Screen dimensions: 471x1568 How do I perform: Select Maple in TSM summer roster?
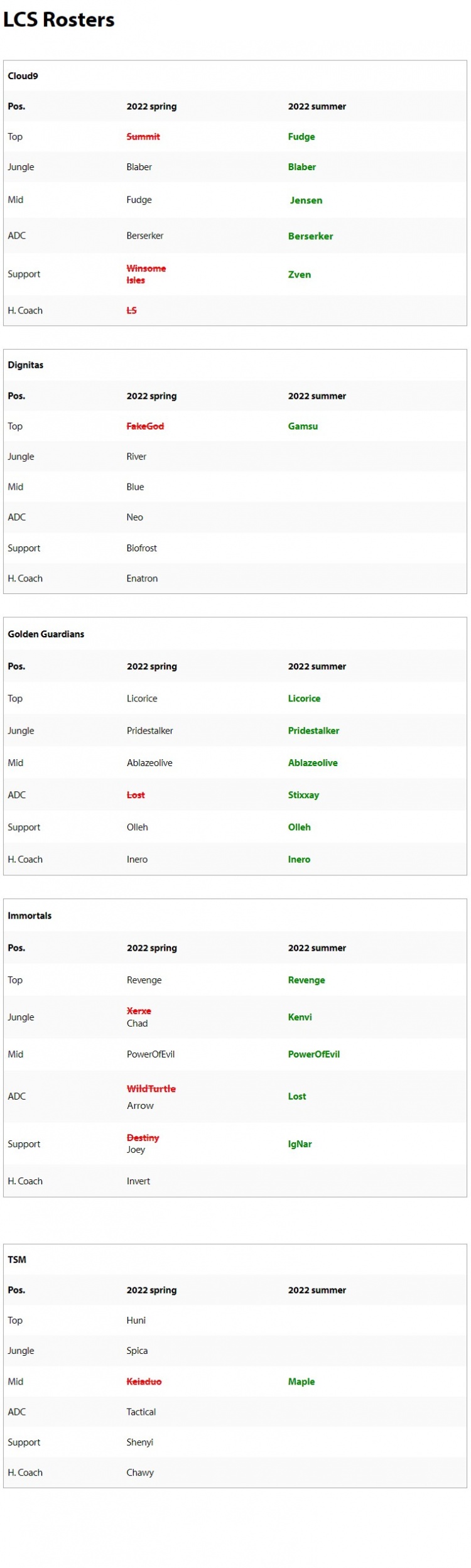(301, 1381)
